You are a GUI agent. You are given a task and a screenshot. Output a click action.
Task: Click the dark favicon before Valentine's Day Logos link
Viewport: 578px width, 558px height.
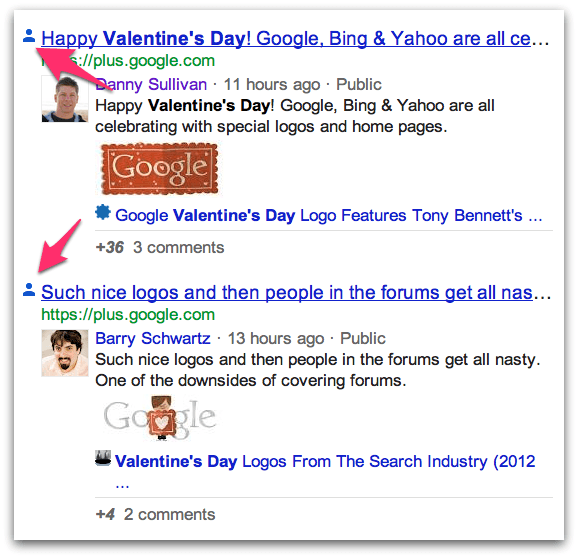103,458
